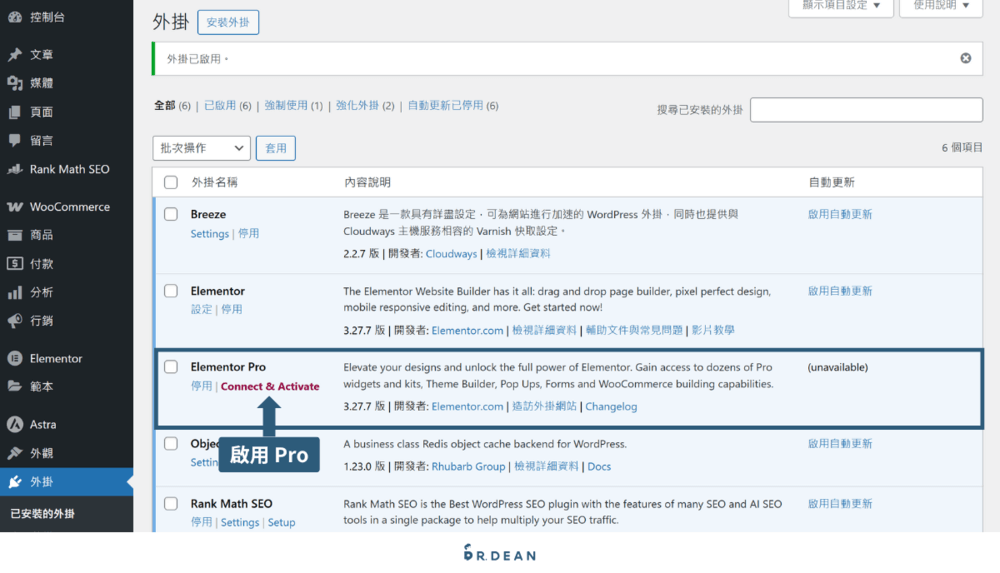Click the 外觀 appearance brush icon
1000x573 pixels.
click(x=15, y=453)
